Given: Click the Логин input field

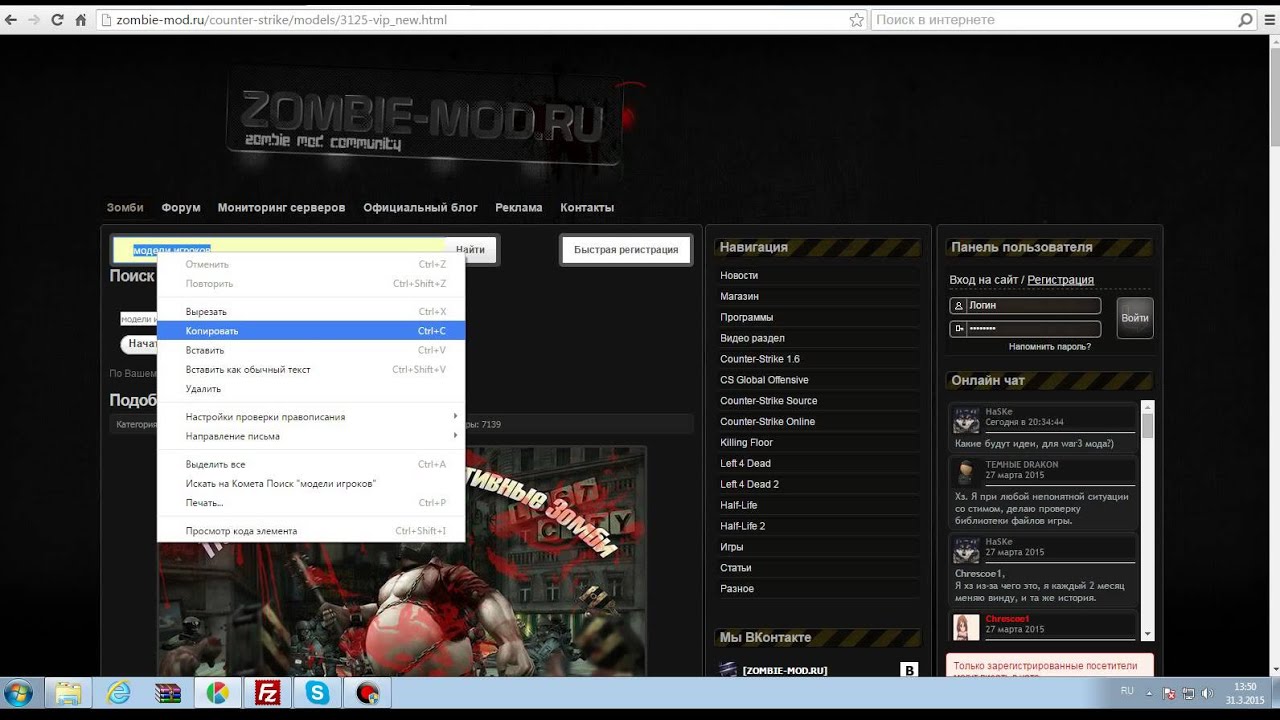Looking at the screenshot, I should pos(1025,306).
